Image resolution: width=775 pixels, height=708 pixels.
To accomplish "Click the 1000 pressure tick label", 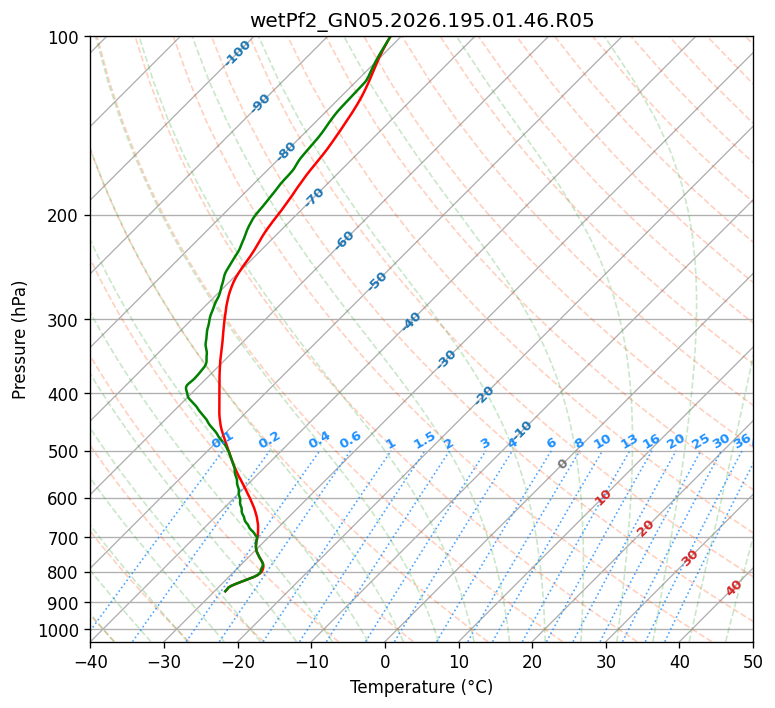I will 60,630.
